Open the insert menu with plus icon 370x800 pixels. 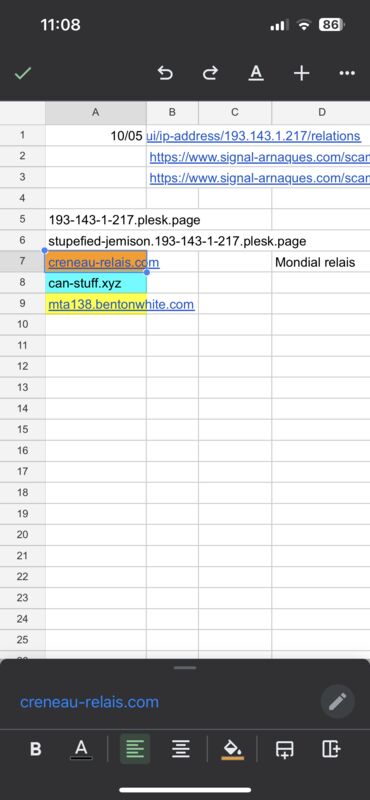(302, 73)
